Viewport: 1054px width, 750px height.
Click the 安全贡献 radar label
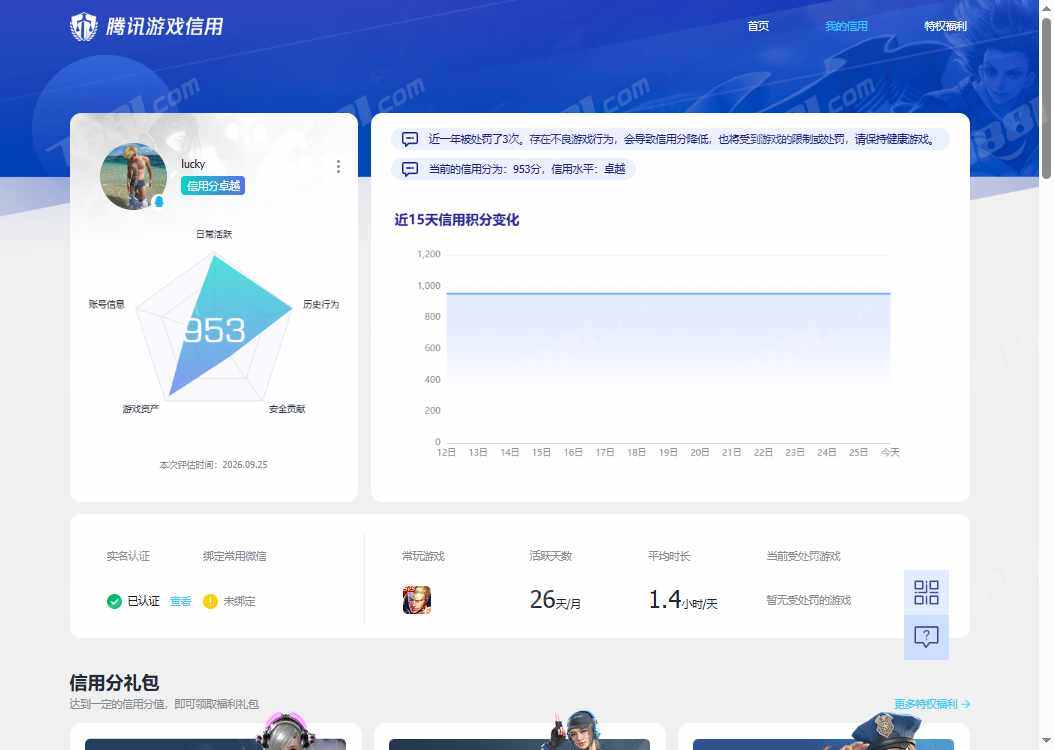(287, 409)
